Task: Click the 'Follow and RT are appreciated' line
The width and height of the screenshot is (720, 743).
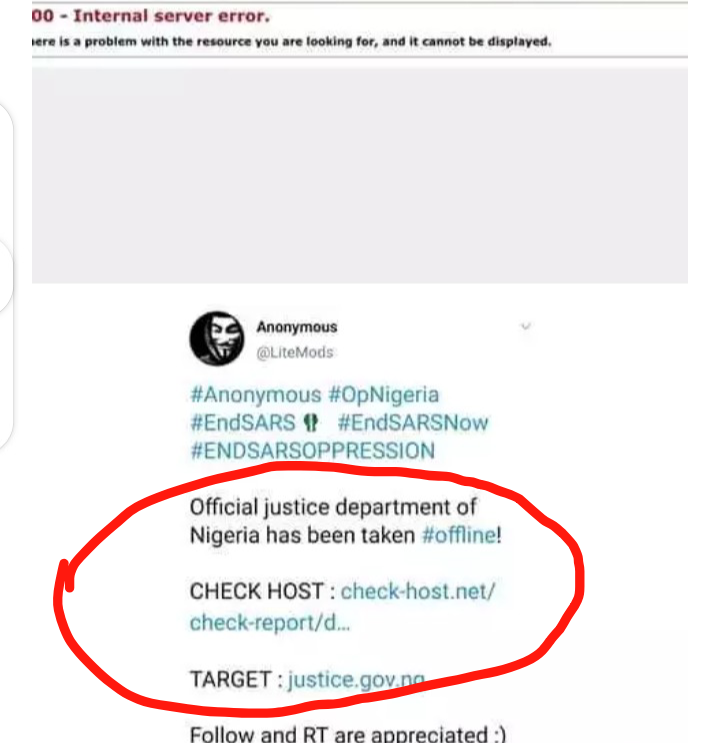Action: 348,734
